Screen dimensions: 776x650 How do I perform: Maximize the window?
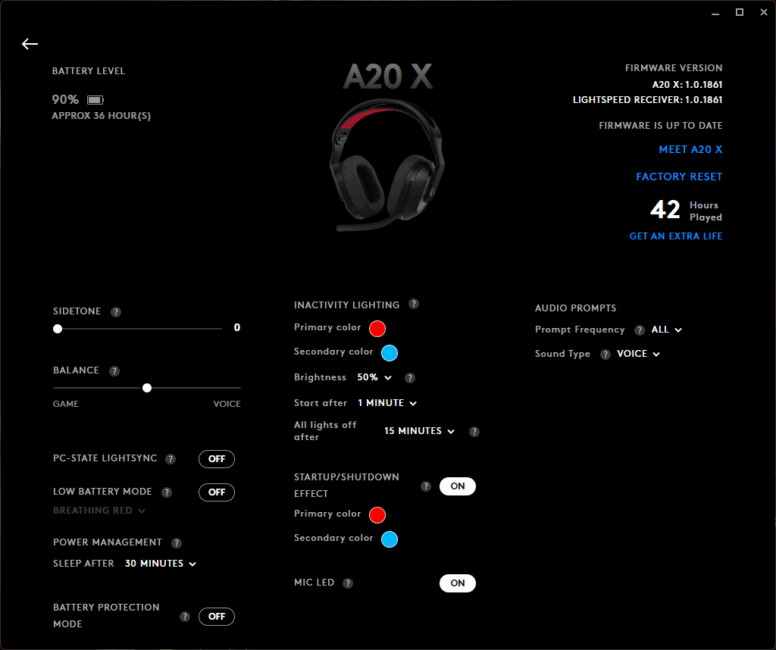[739, 12]
